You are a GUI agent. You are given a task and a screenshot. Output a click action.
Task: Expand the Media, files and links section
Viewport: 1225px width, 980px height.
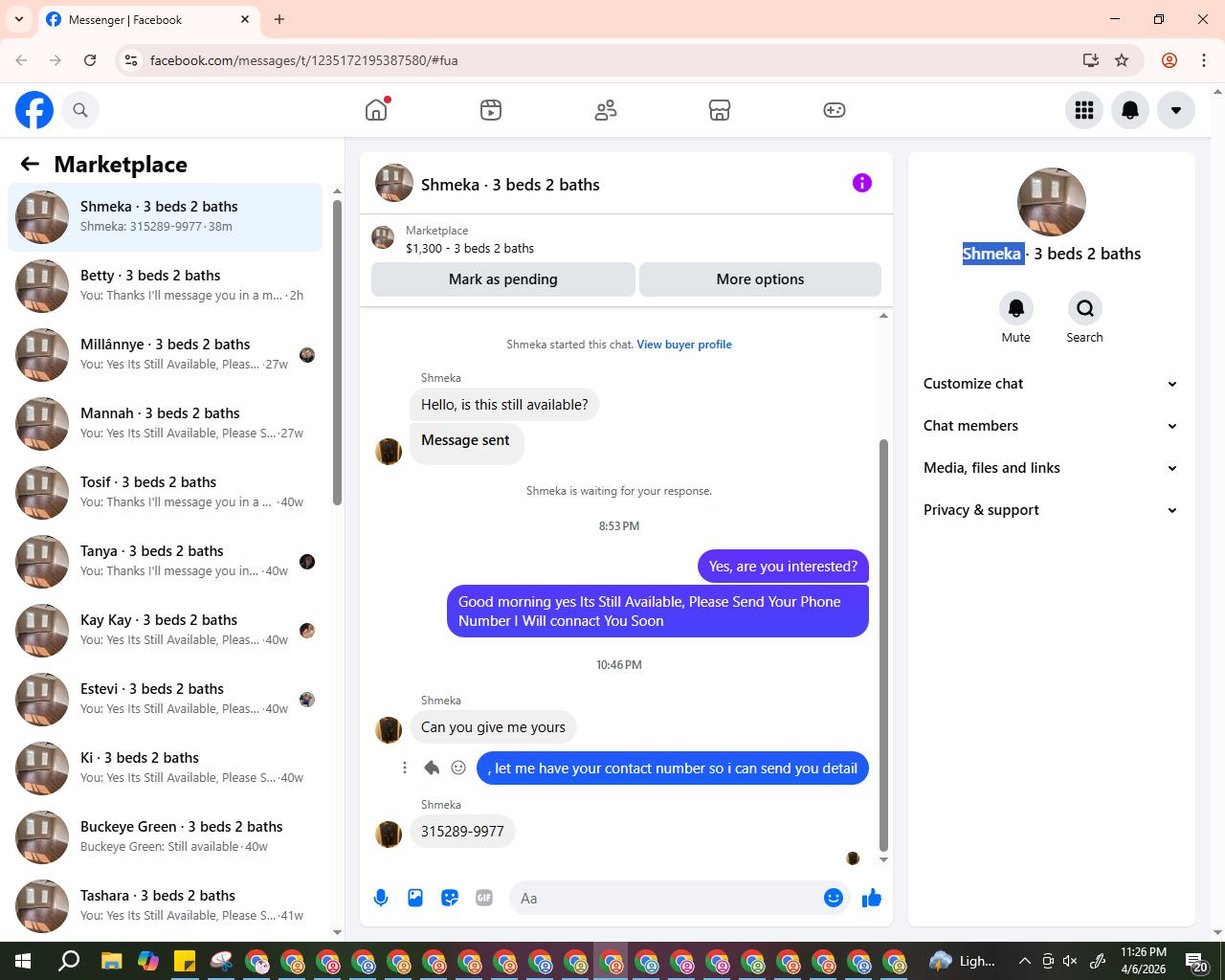click(1051, 468)
